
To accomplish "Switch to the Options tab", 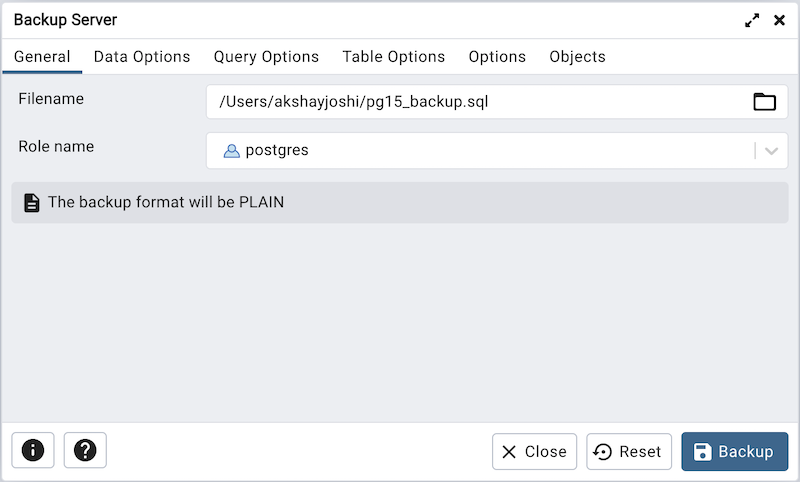I will pyautogui.click(x=497, y=57).
